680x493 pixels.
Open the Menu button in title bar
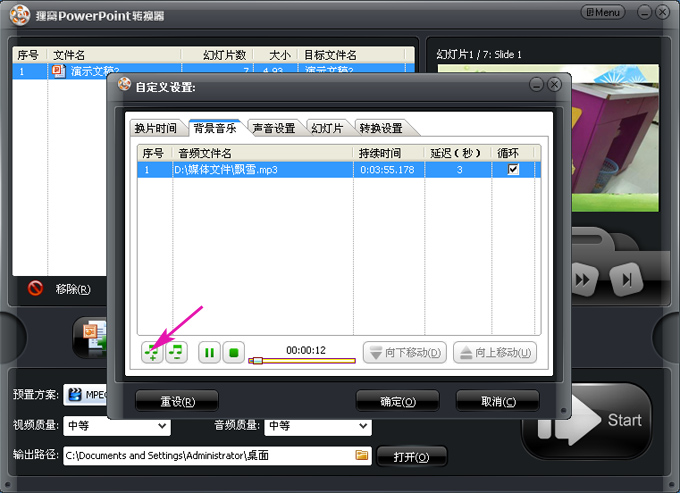click(603, 13)
